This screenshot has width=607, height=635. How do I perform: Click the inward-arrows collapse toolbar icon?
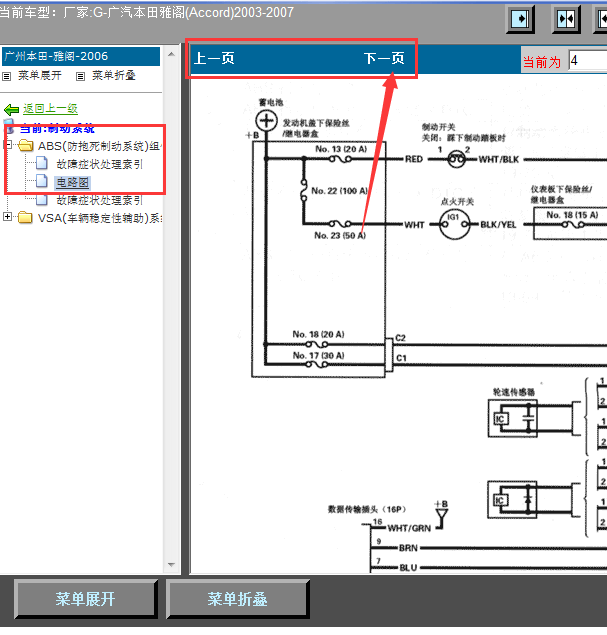coord(566,19)
